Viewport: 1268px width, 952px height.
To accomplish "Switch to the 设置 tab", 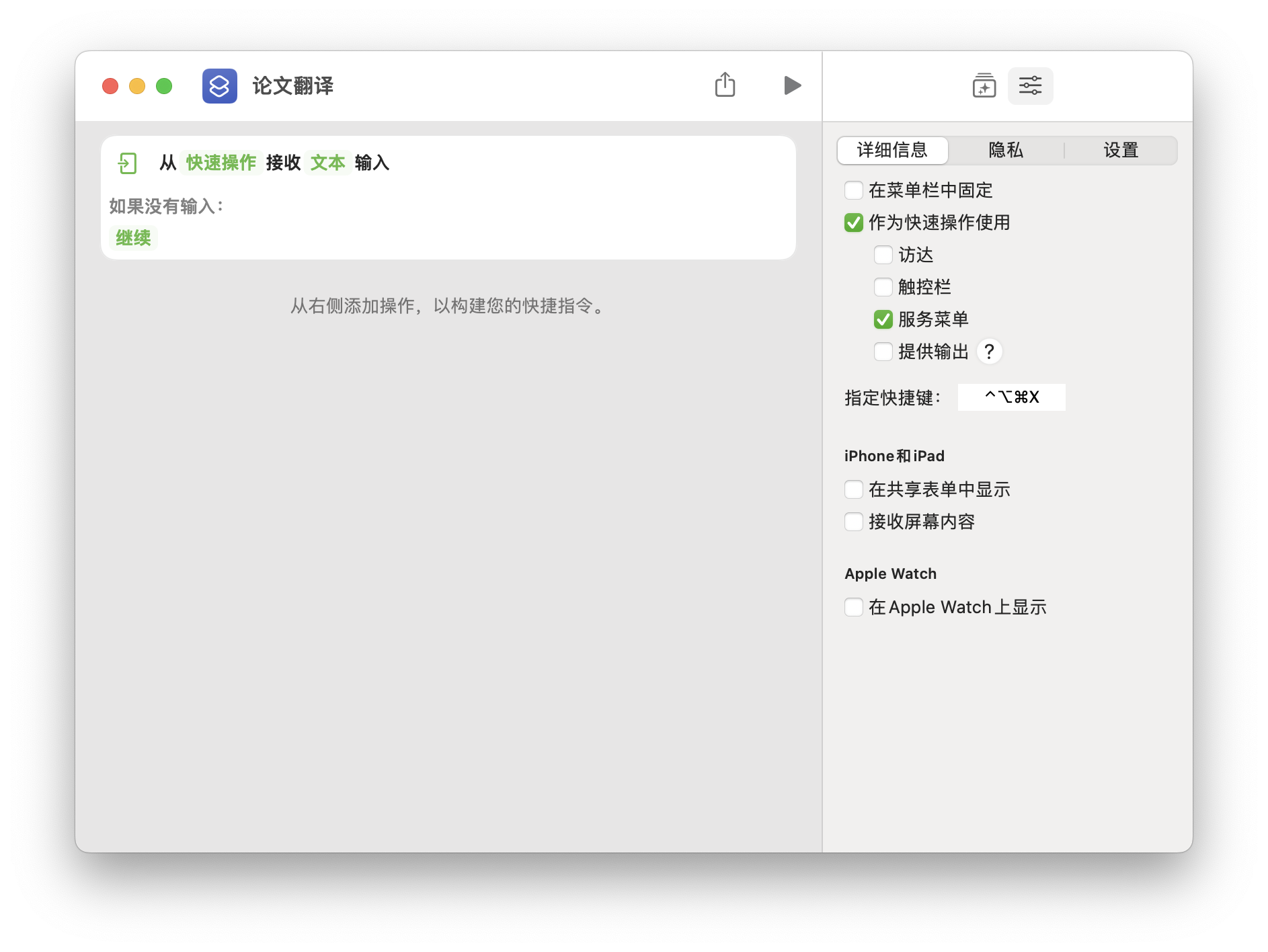I will coord(1121,150).
